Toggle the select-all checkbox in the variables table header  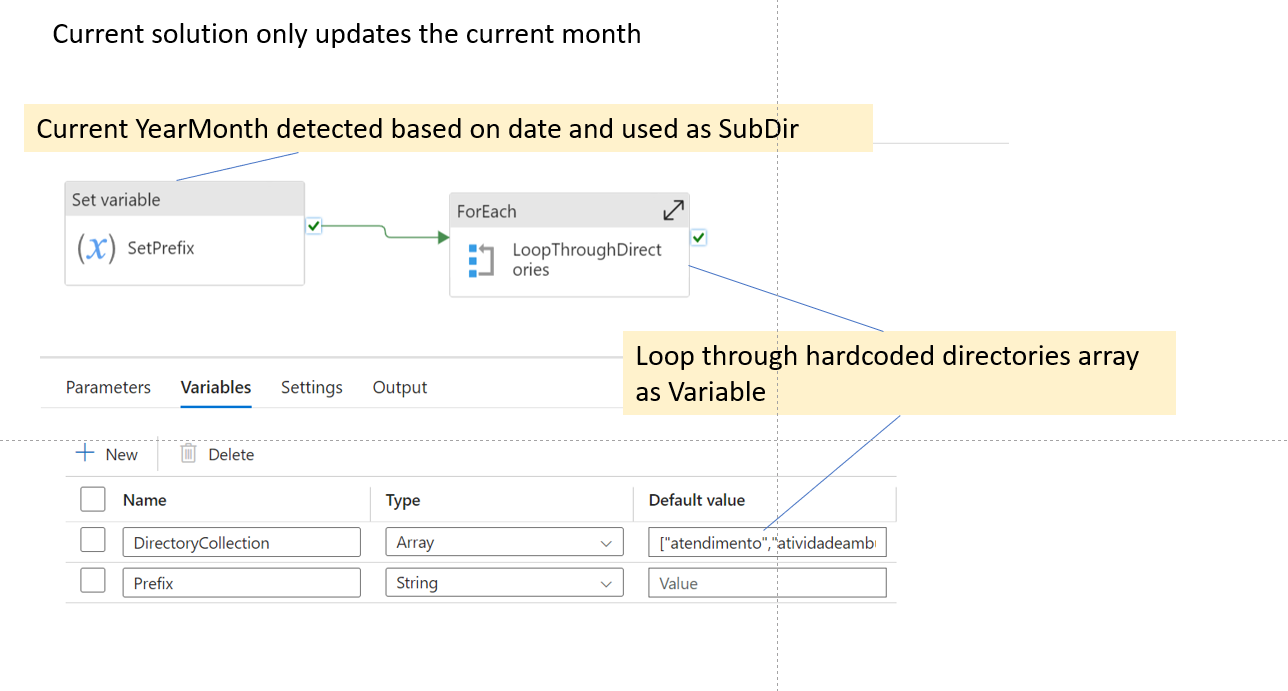pos(92,498)
